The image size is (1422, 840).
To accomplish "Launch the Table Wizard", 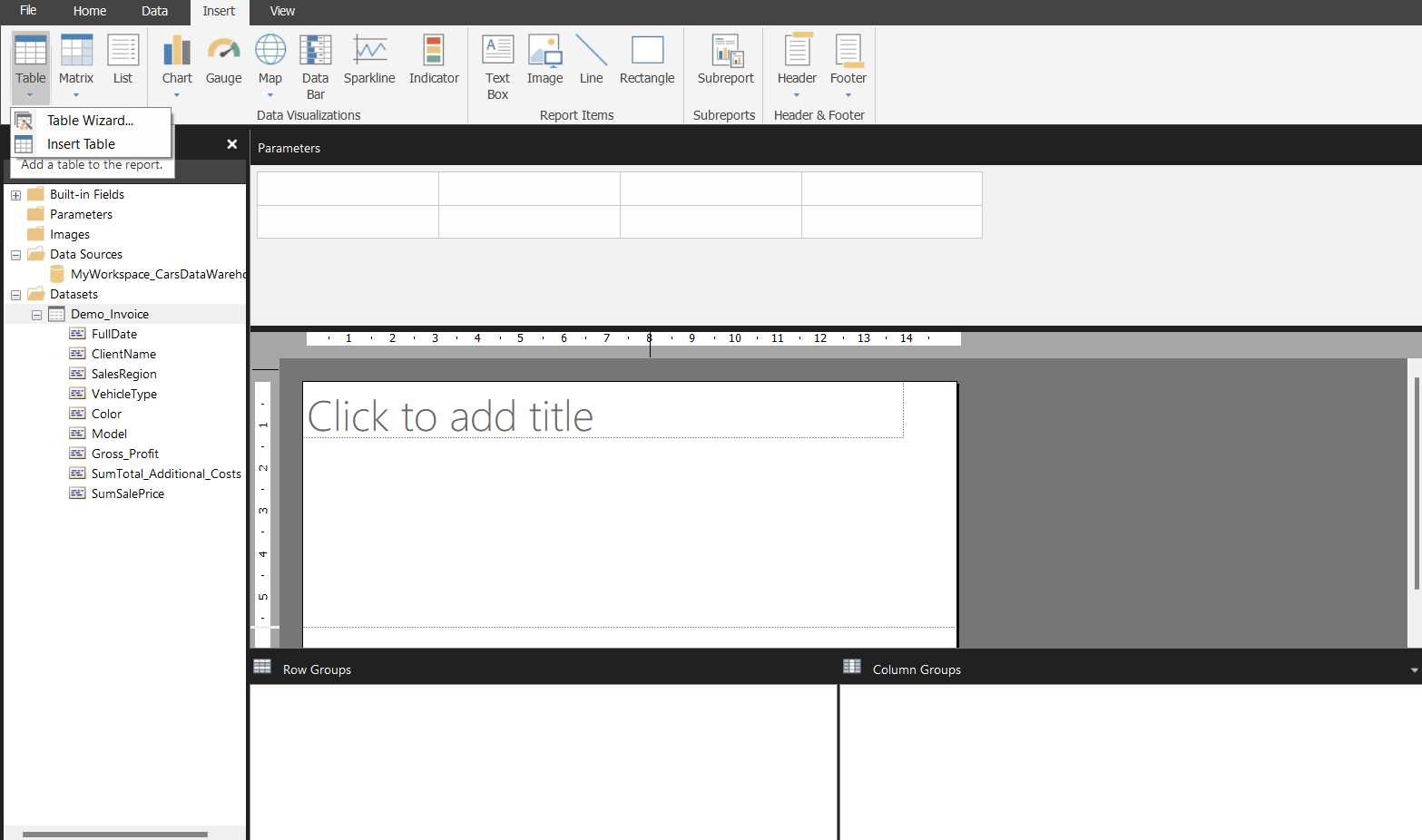I will pos(90,120).
